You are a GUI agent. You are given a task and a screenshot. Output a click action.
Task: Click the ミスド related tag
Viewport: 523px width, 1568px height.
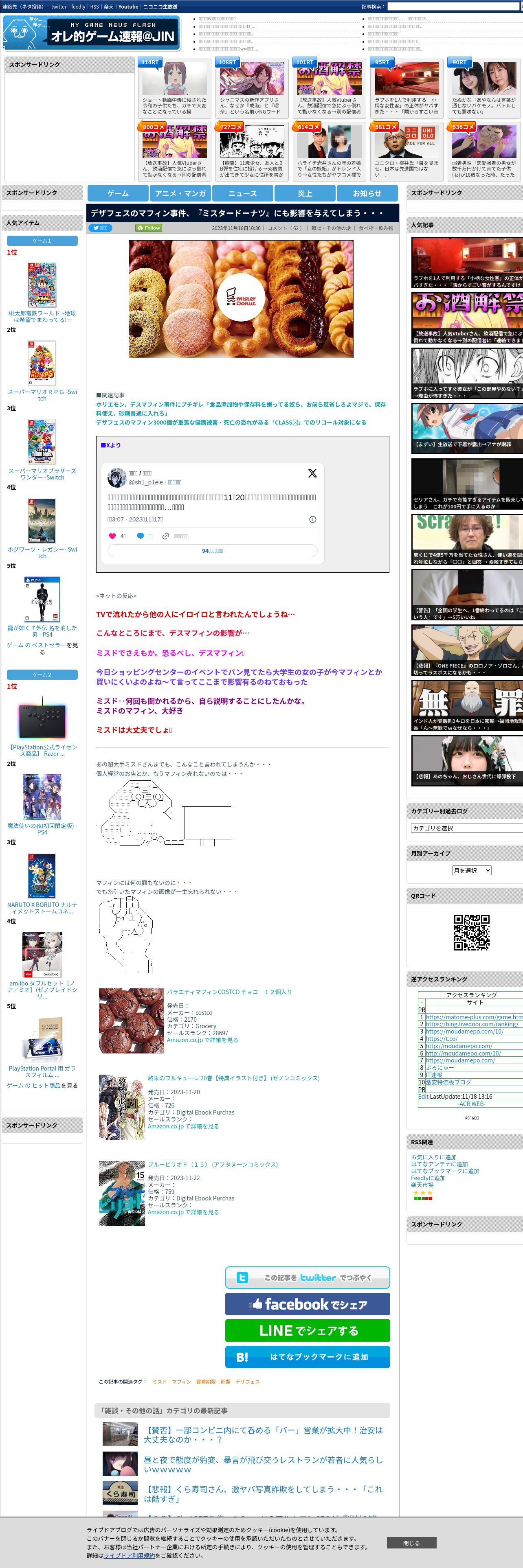[160, 1382]
